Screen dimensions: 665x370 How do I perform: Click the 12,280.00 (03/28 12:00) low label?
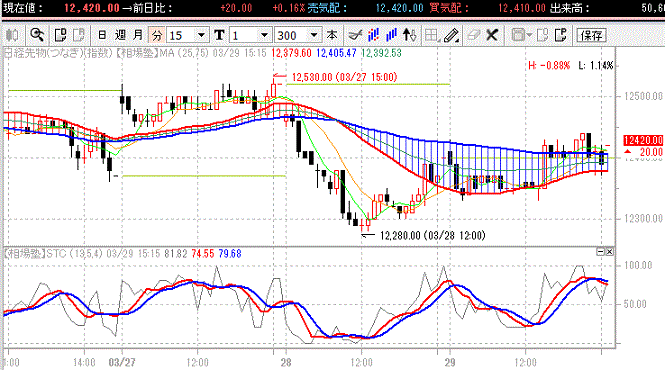[x=433, y=235]
